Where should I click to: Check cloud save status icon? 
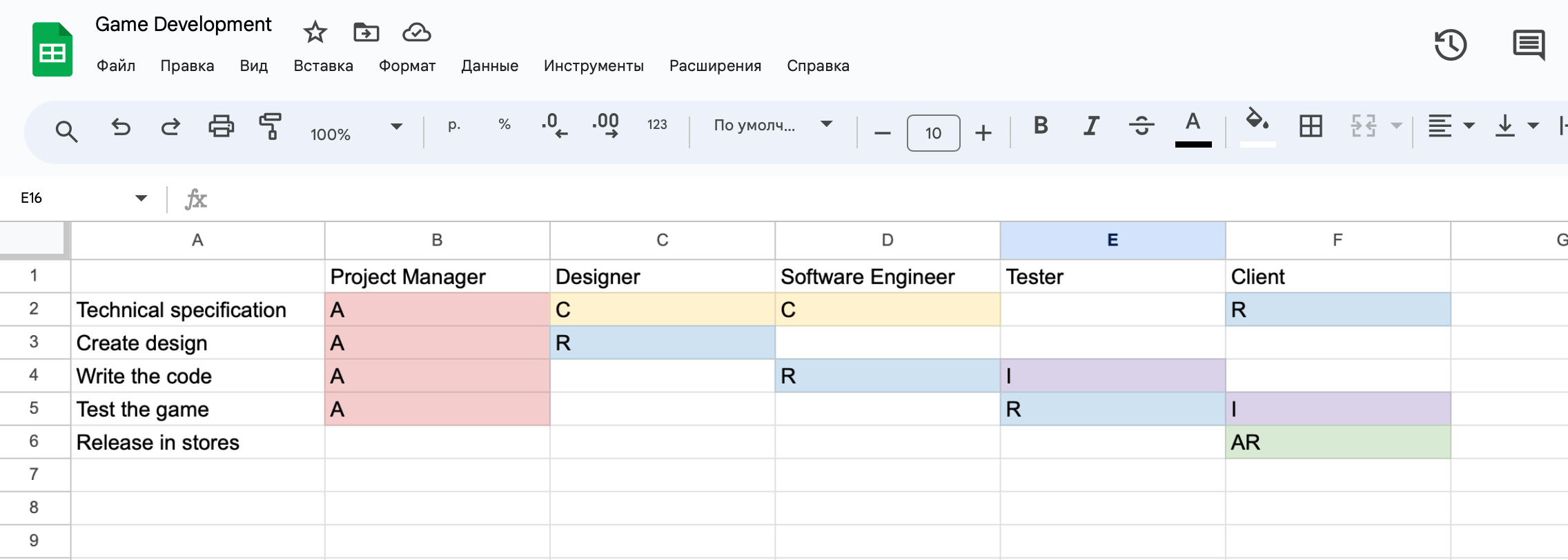click(417, 32)
